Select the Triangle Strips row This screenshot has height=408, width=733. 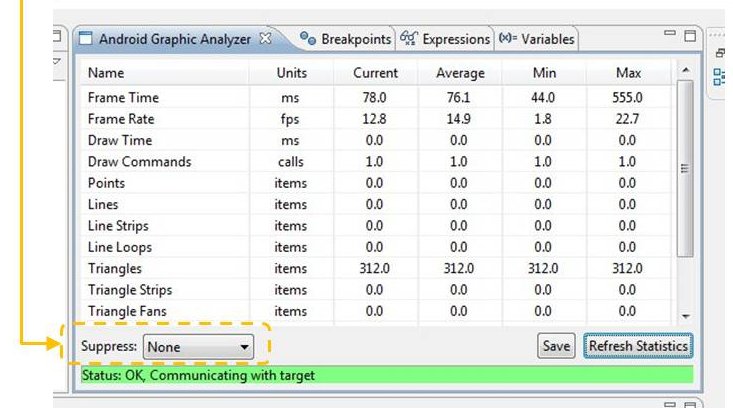pyautogui.click(x=375, y=290)
